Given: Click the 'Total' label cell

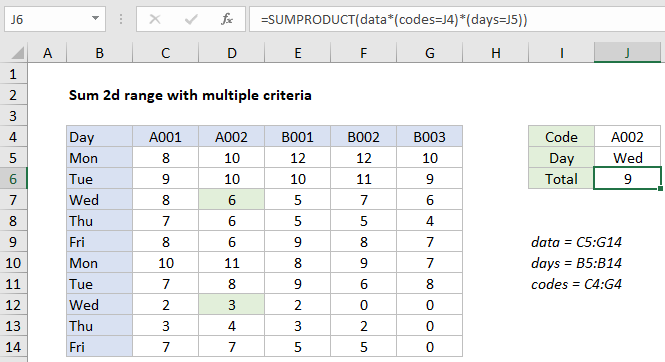Looking at the screenshot, I should click(x=562, y=179).
